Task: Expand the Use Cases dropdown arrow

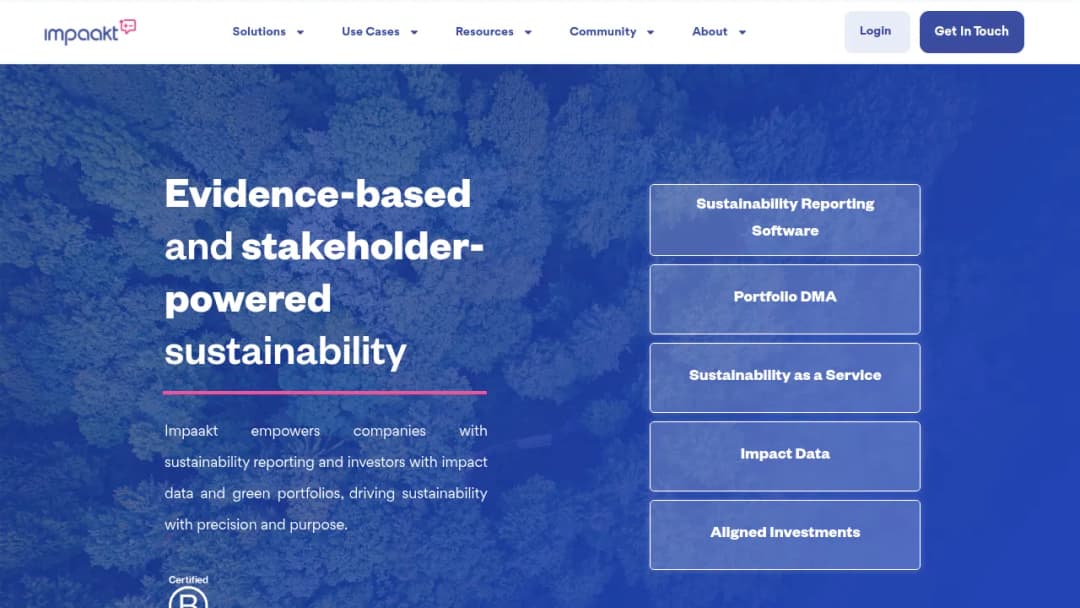Action: click(414, 32)
